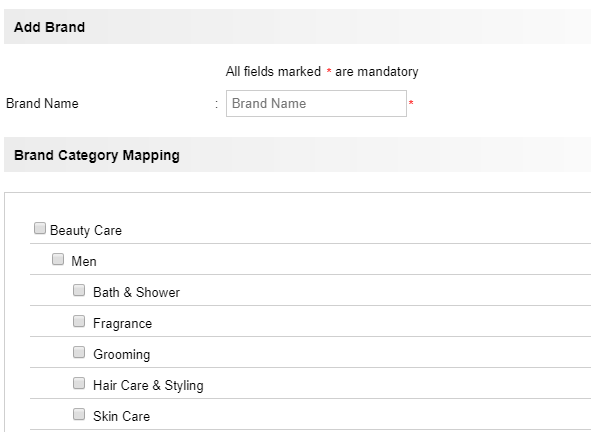Click the Fragrance label text
Screen dimensions: 591x432
tap(122, 323)
